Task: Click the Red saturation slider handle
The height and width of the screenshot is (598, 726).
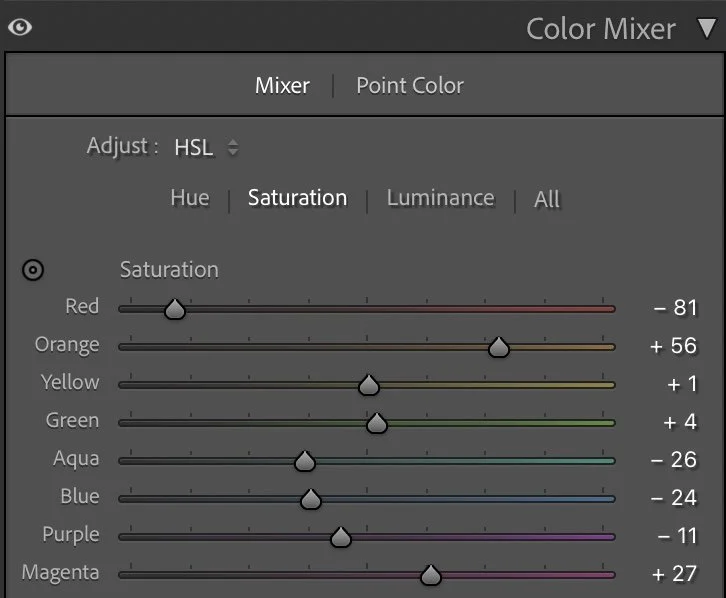Action: pyautogui.click(x=175, y=310)
